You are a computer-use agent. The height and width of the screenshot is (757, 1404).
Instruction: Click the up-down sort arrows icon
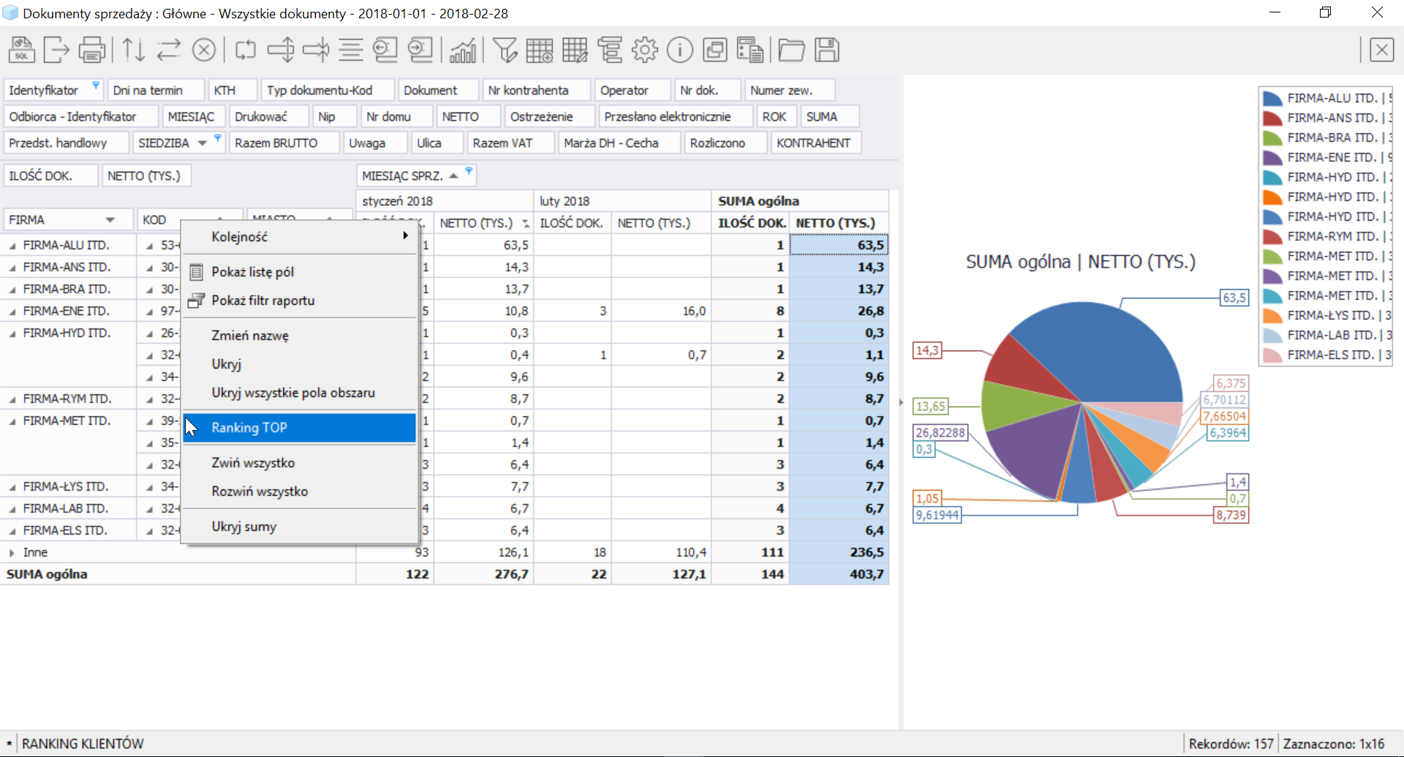[x=134, y=50]
